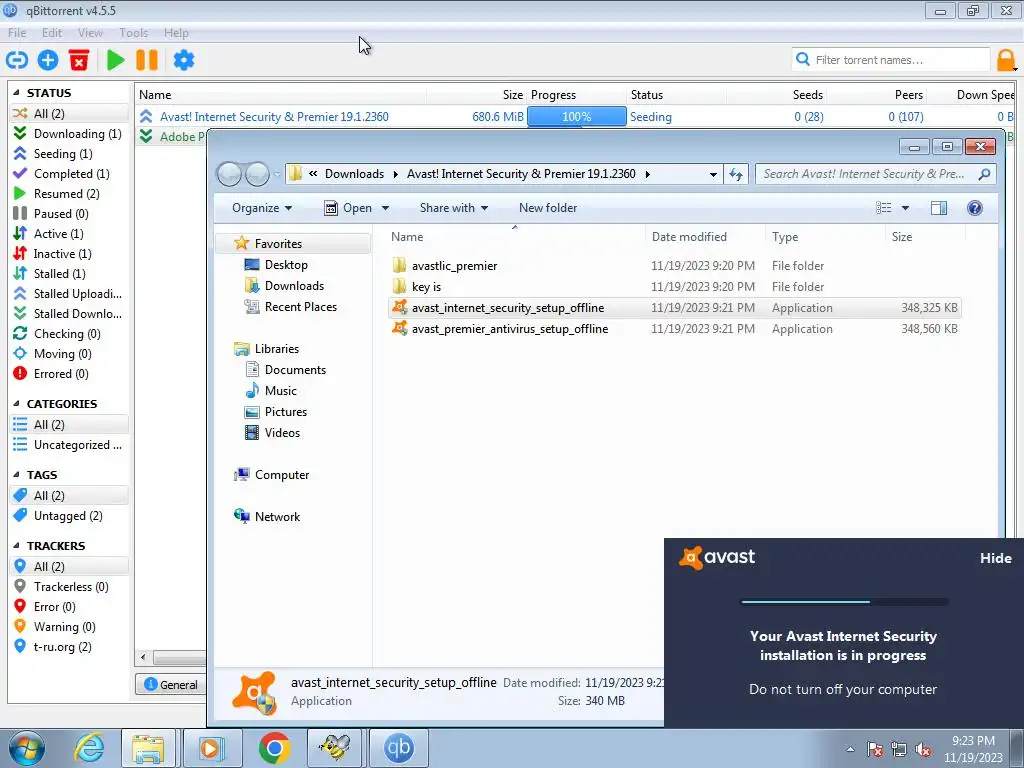
Task: Click Hide on the Avast installer popup
Action: click(995, 558)
